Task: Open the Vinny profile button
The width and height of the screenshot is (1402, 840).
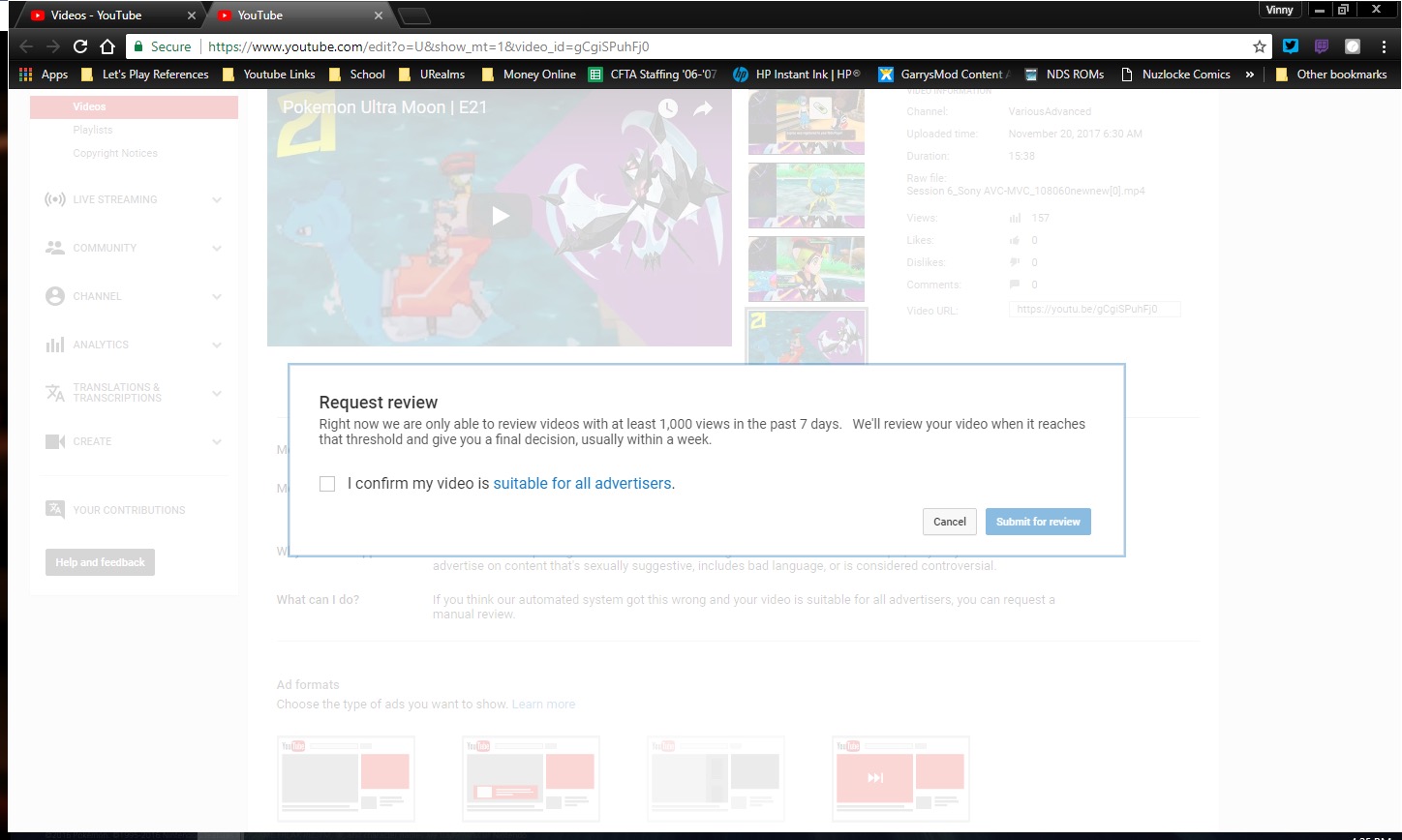Action: 1279,10
